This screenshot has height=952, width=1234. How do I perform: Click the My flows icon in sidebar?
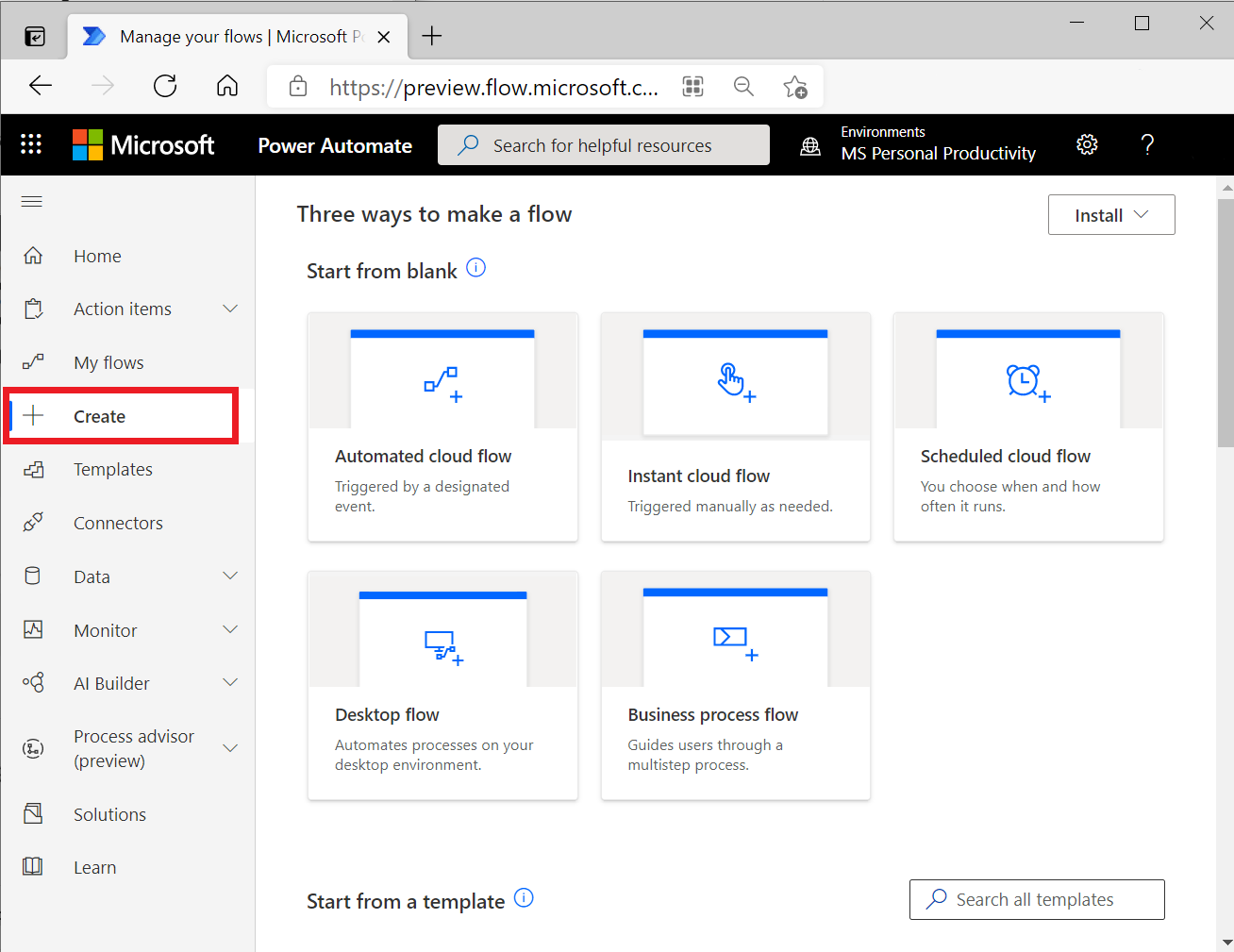(33, 362)
